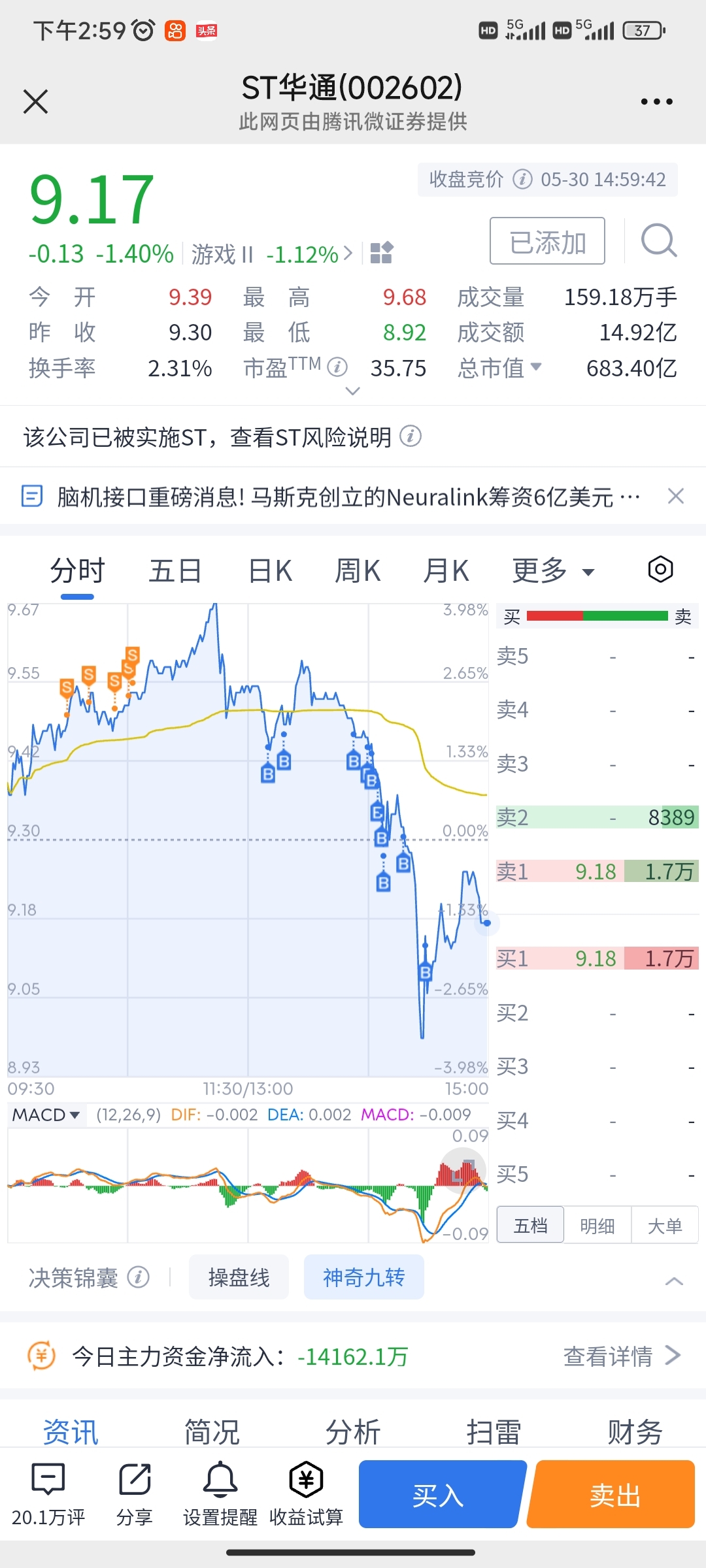Screen dimensions: 706x1568
Task: Open the three-dot more options menu
Action: click(x=656, y=102)
